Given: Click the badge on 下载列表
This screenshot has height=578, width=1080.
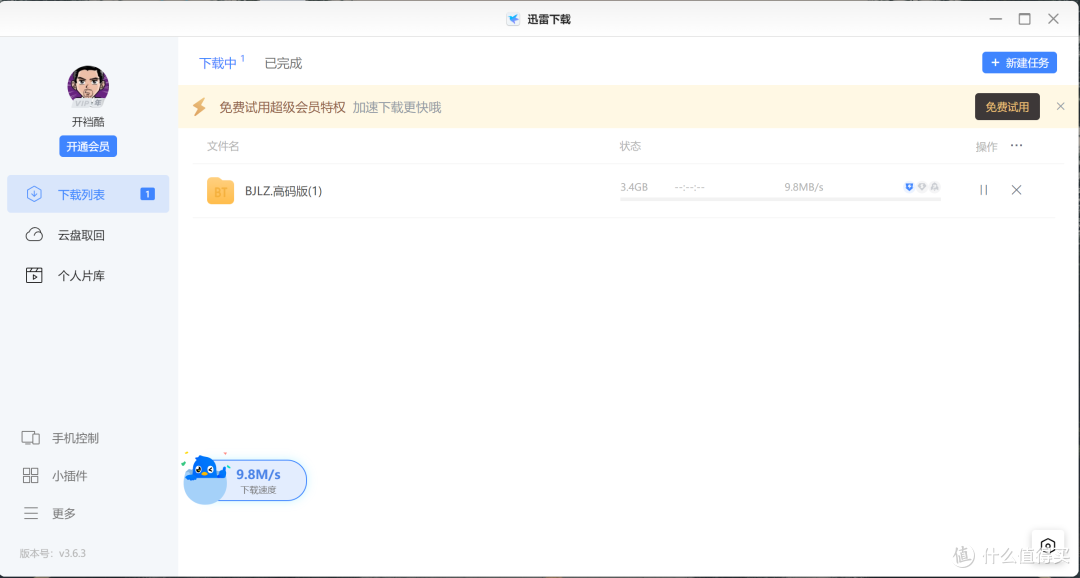Looking at the screenshot, I should [147, 194].
